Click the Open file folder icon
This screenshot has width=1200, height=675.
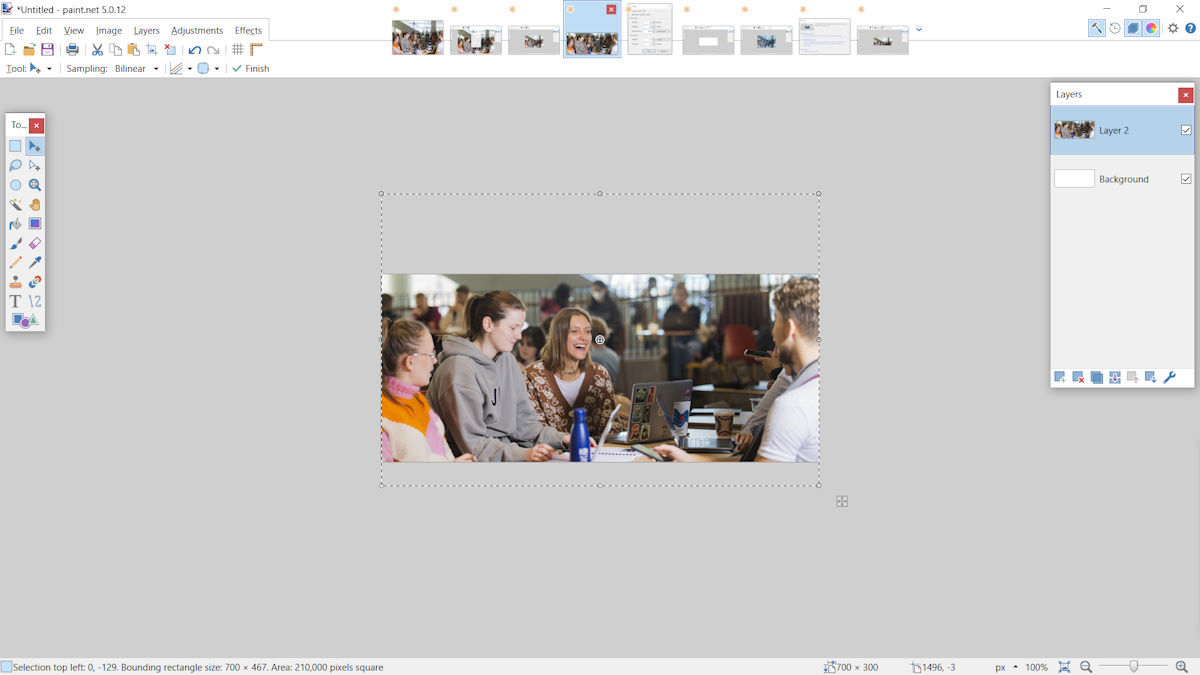29,49
